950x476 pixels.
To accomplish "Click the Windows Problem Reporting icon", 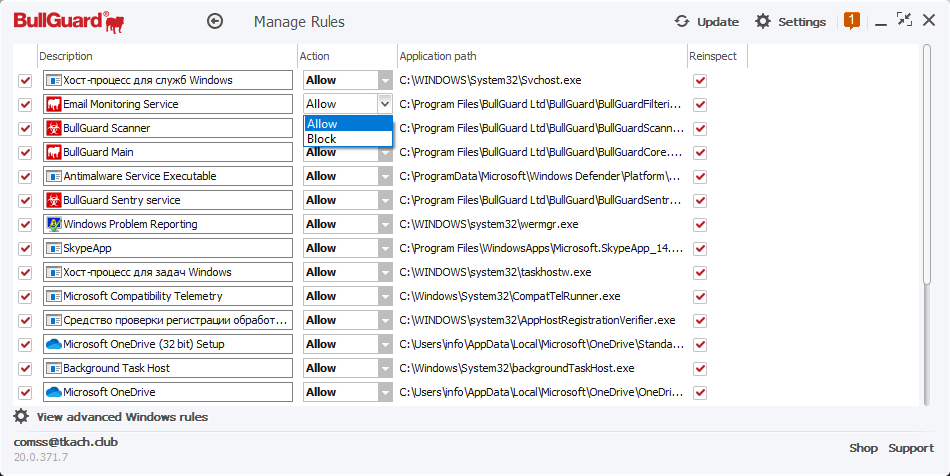I will [x=54, y=224].
